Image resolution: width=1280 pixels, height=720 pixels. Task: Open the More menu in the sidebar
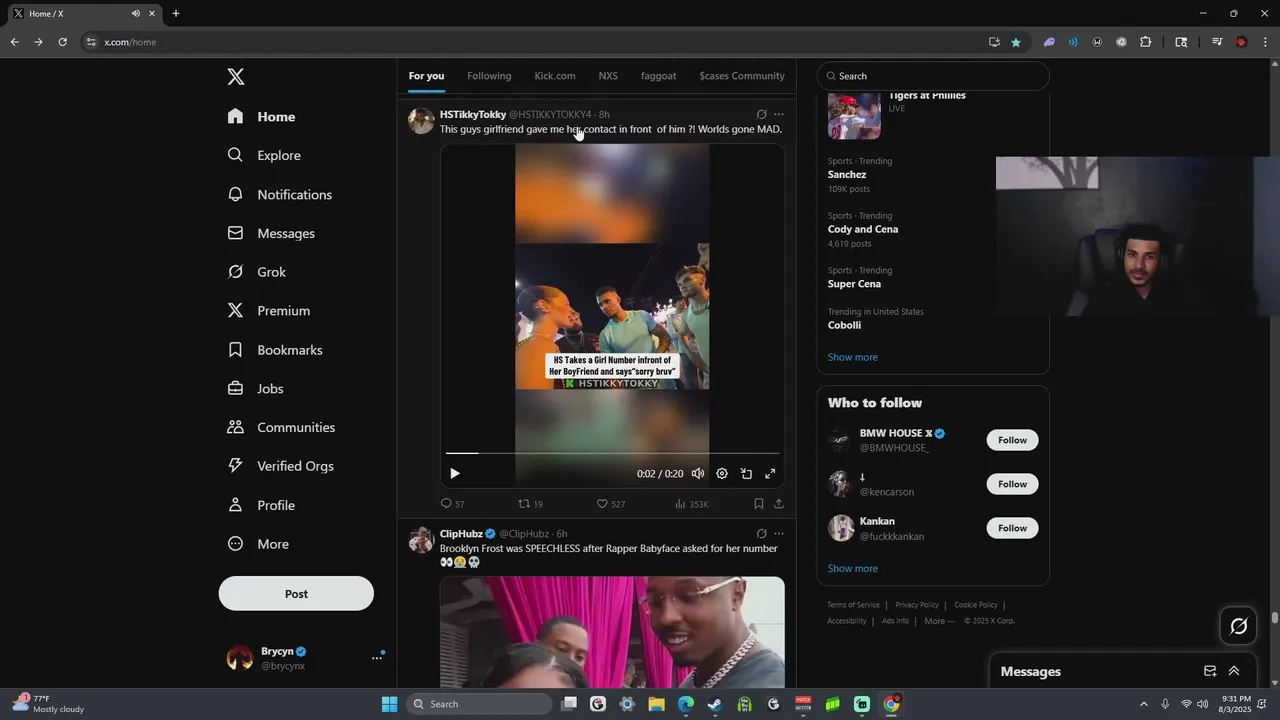(258, 544)
